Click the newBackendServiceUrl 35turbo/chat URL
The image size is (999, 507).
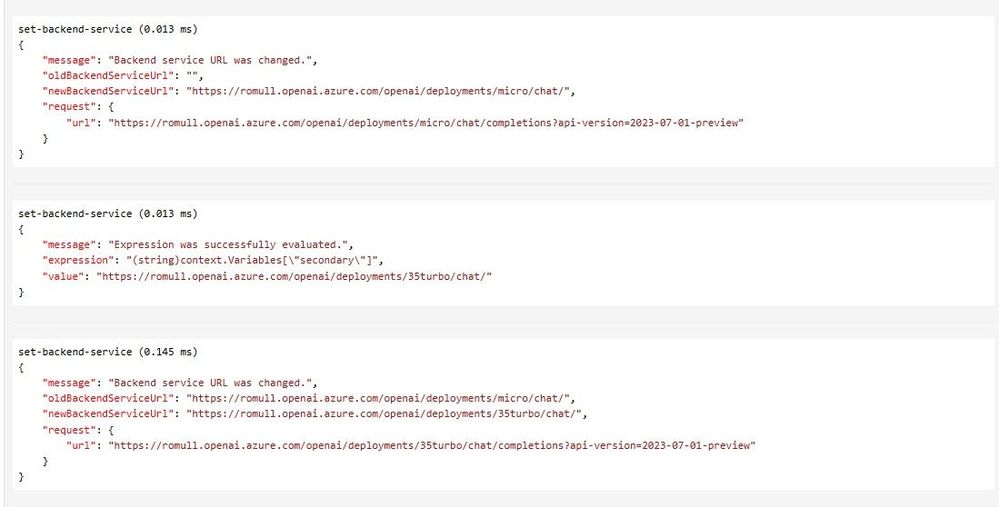[x=384, y=414]
